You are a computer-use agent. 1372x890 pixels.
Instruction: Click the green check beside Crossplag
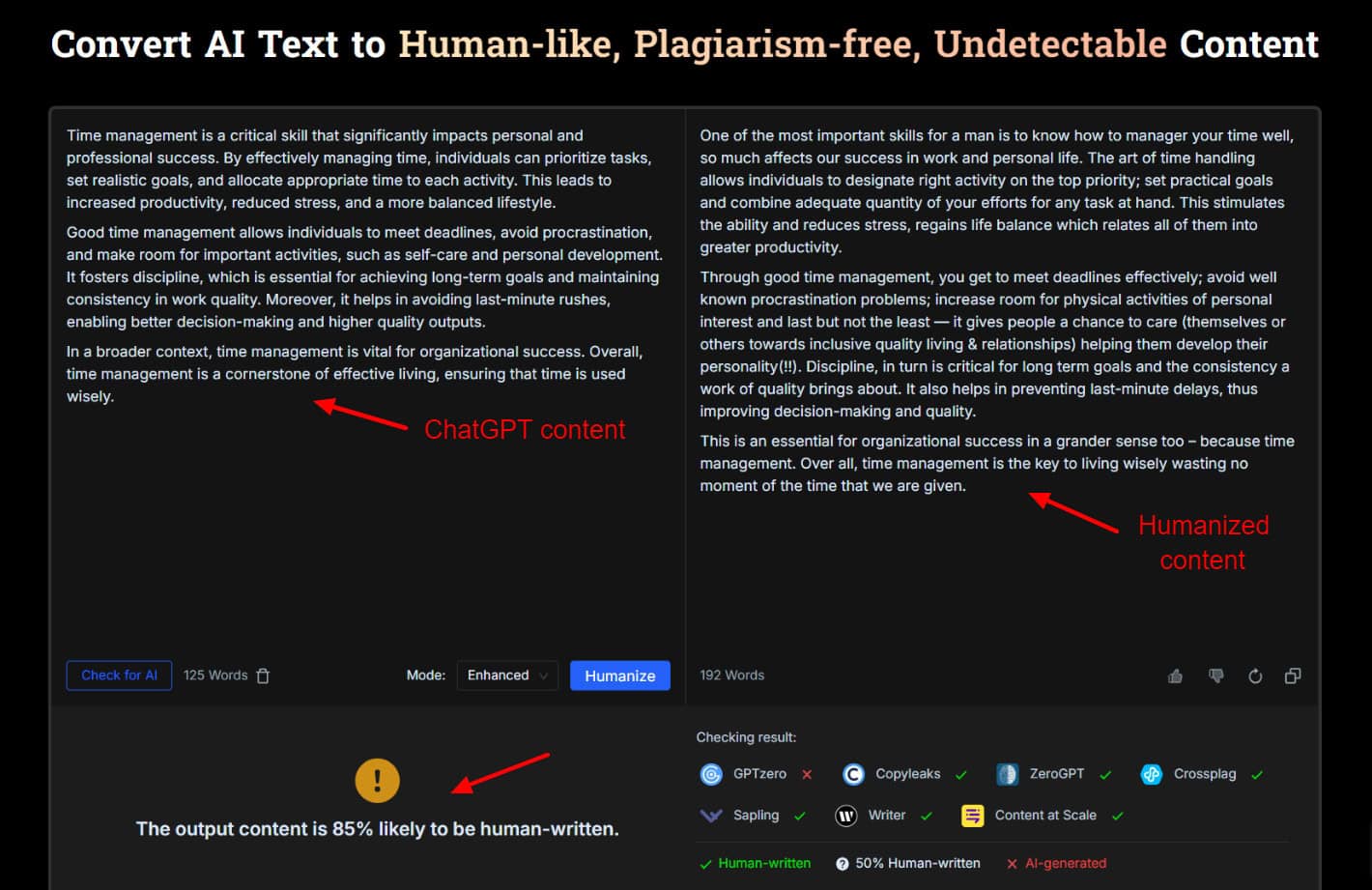click(x=1257, y=774)
